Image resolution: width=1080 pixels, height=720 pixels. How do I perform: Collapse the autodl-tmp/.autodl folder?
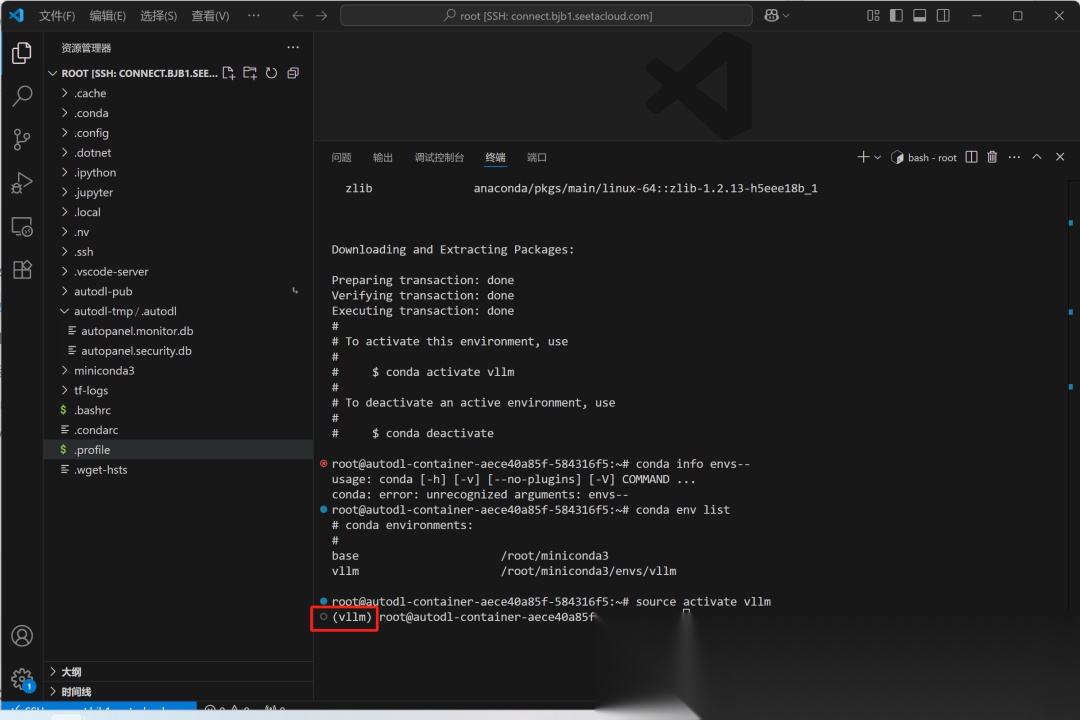(x=178, y=311)
